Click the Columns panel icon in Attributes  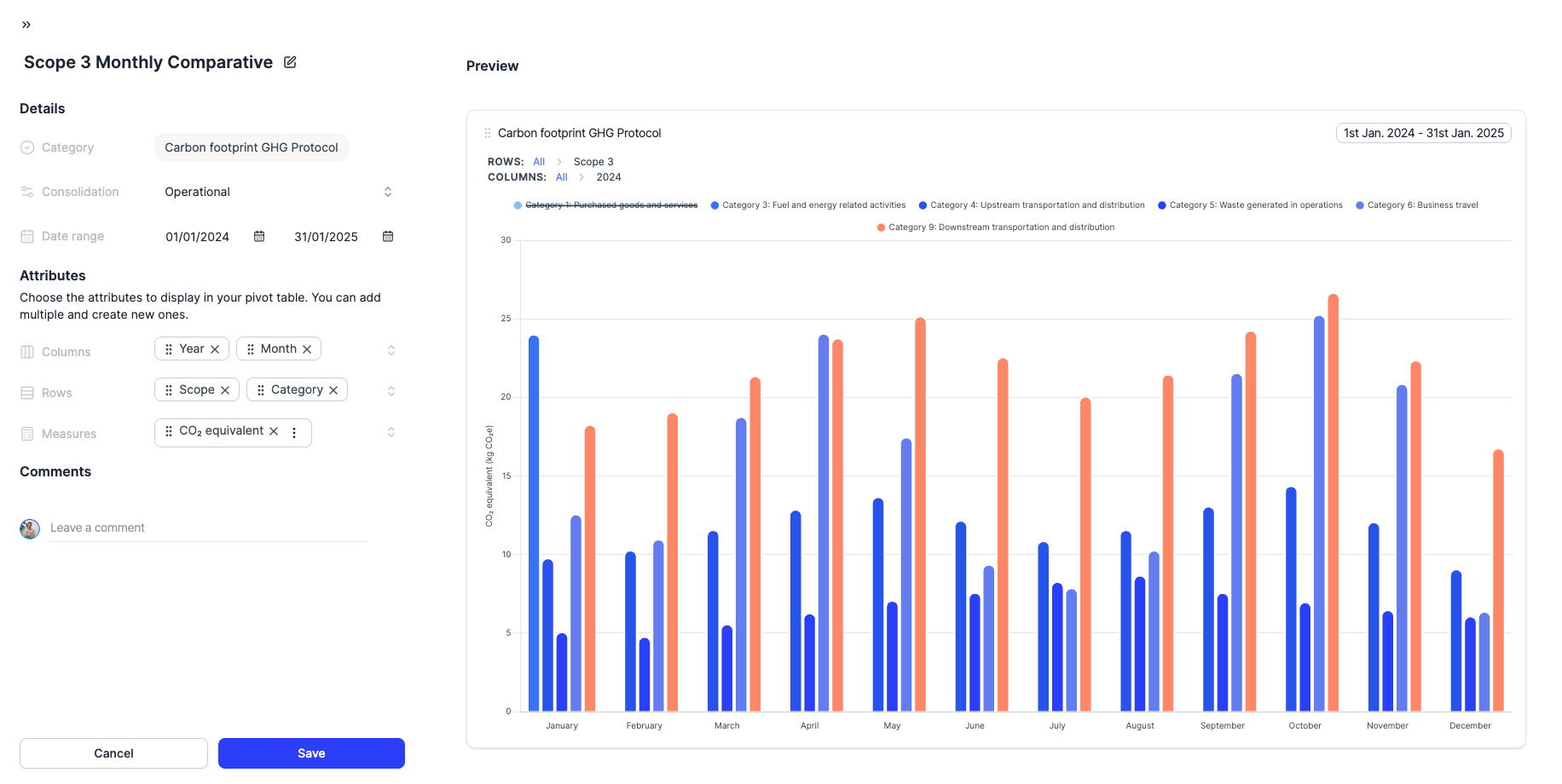(27, 351)
